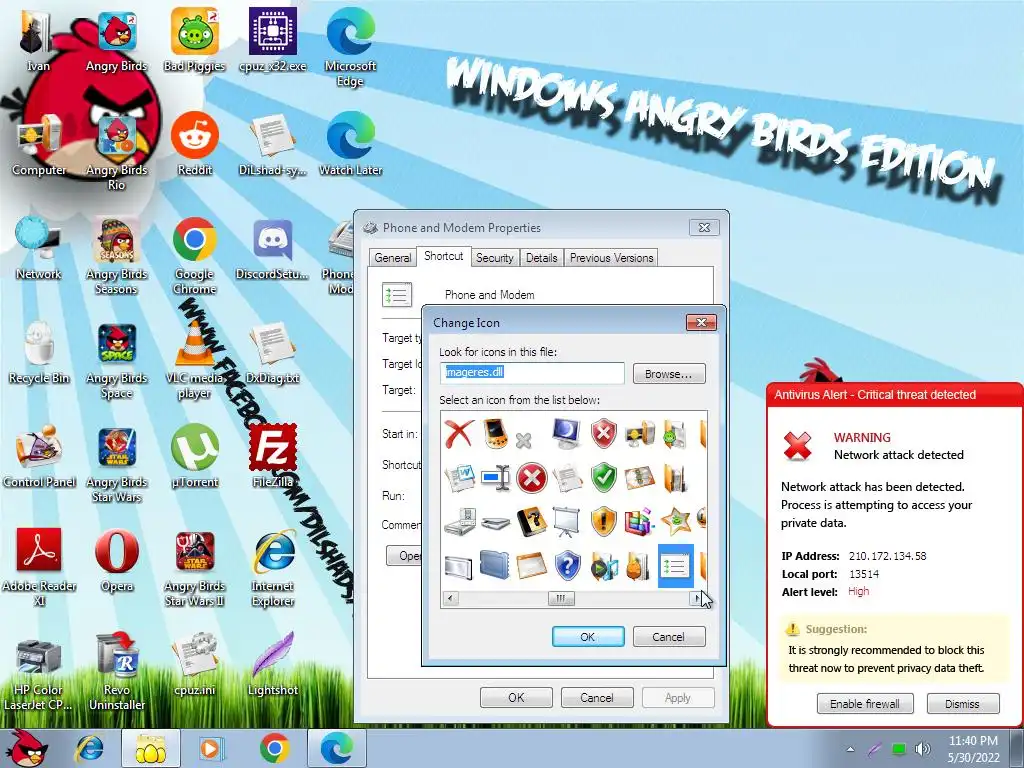
Task: Select the monitor with moon sleep icon
Action: coord(566,434)
